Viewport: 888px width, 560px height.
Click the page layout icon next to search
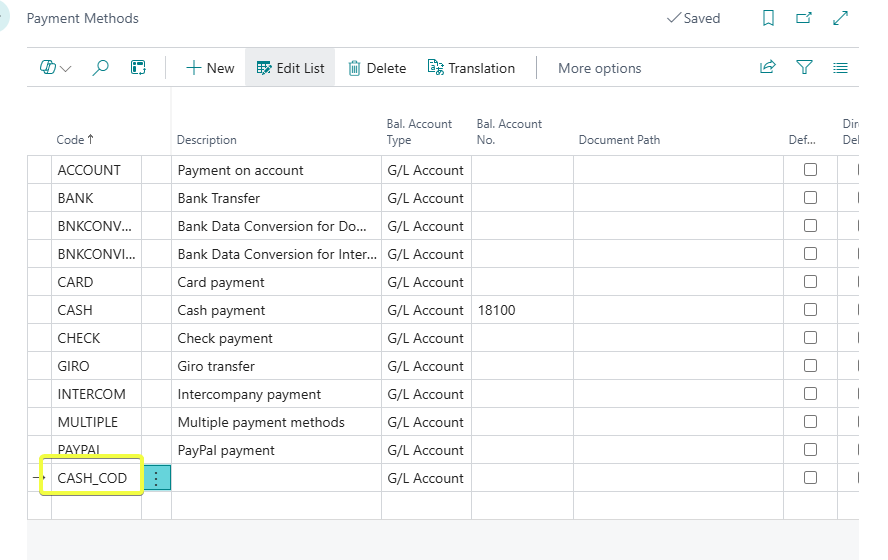[x=138, y=68]
